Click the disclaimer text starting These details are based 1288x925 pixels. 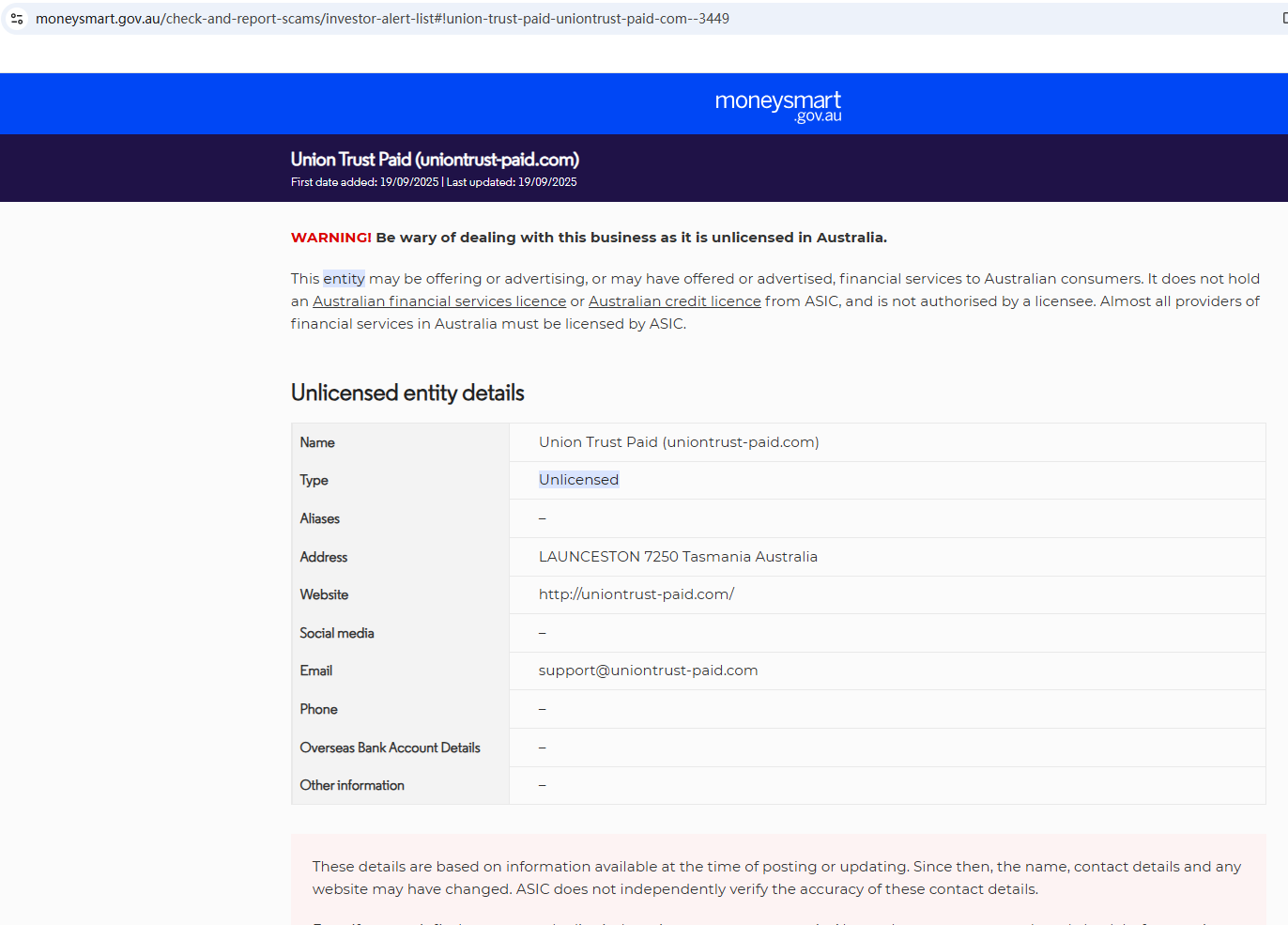pyautogui.click(x=776, y=878)
